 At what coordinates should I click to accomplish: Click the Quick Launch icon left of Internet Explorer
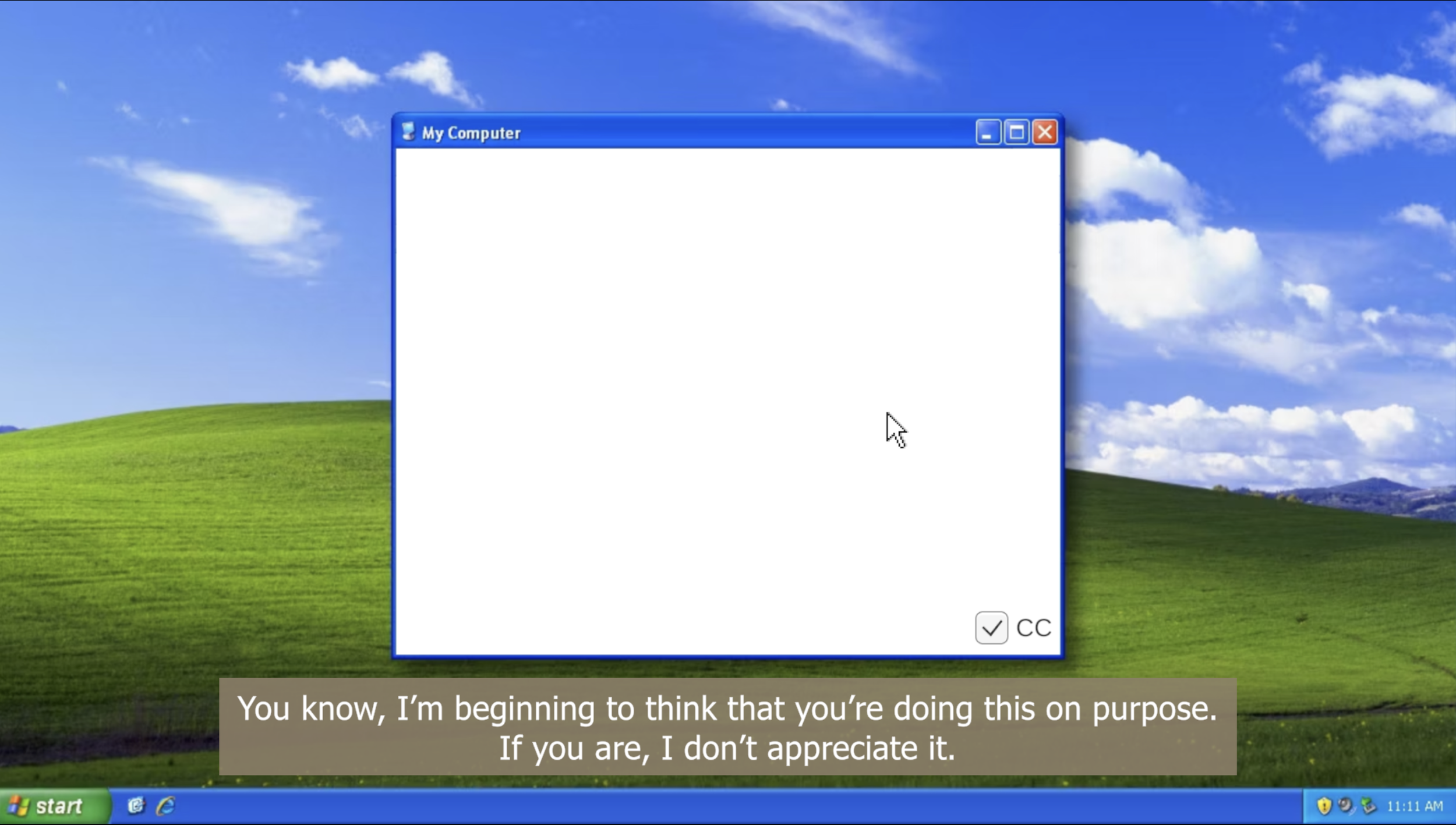coord(136,806)
